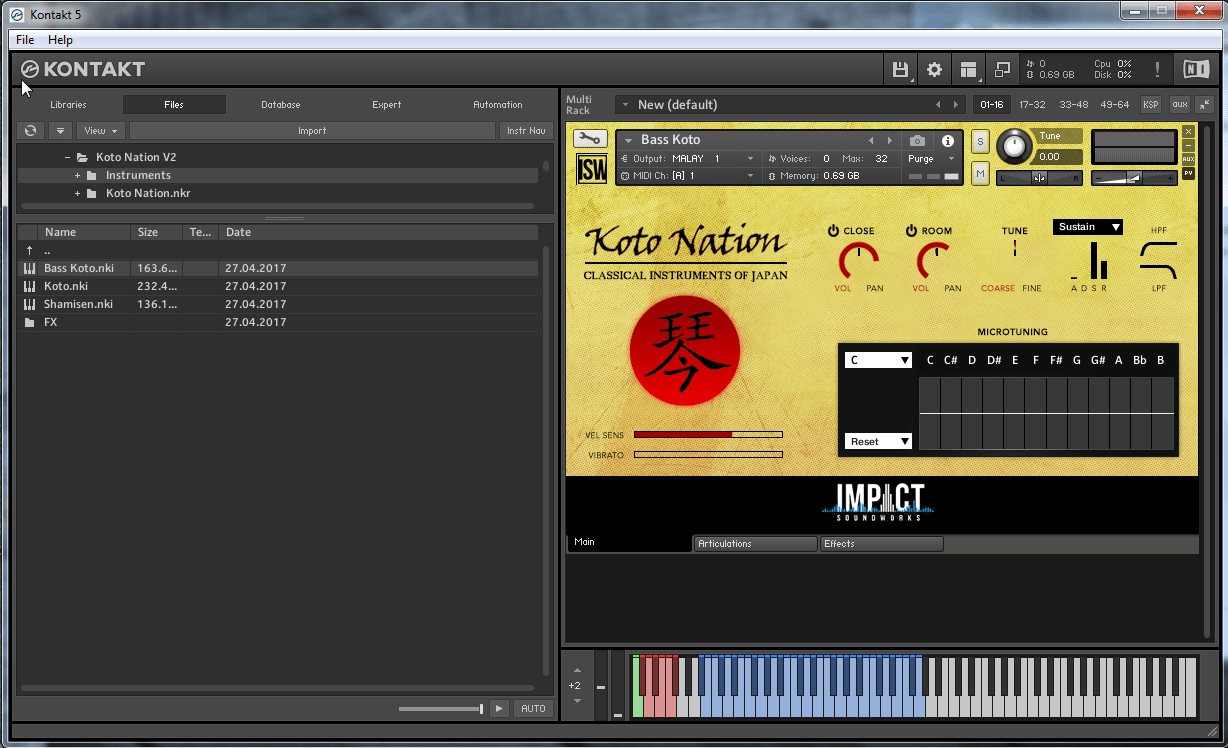Viewport: 1228px width, 748px height.
Task: Switch to the Database browser tab
Action: pyautogui.click(x=281, y=105)
